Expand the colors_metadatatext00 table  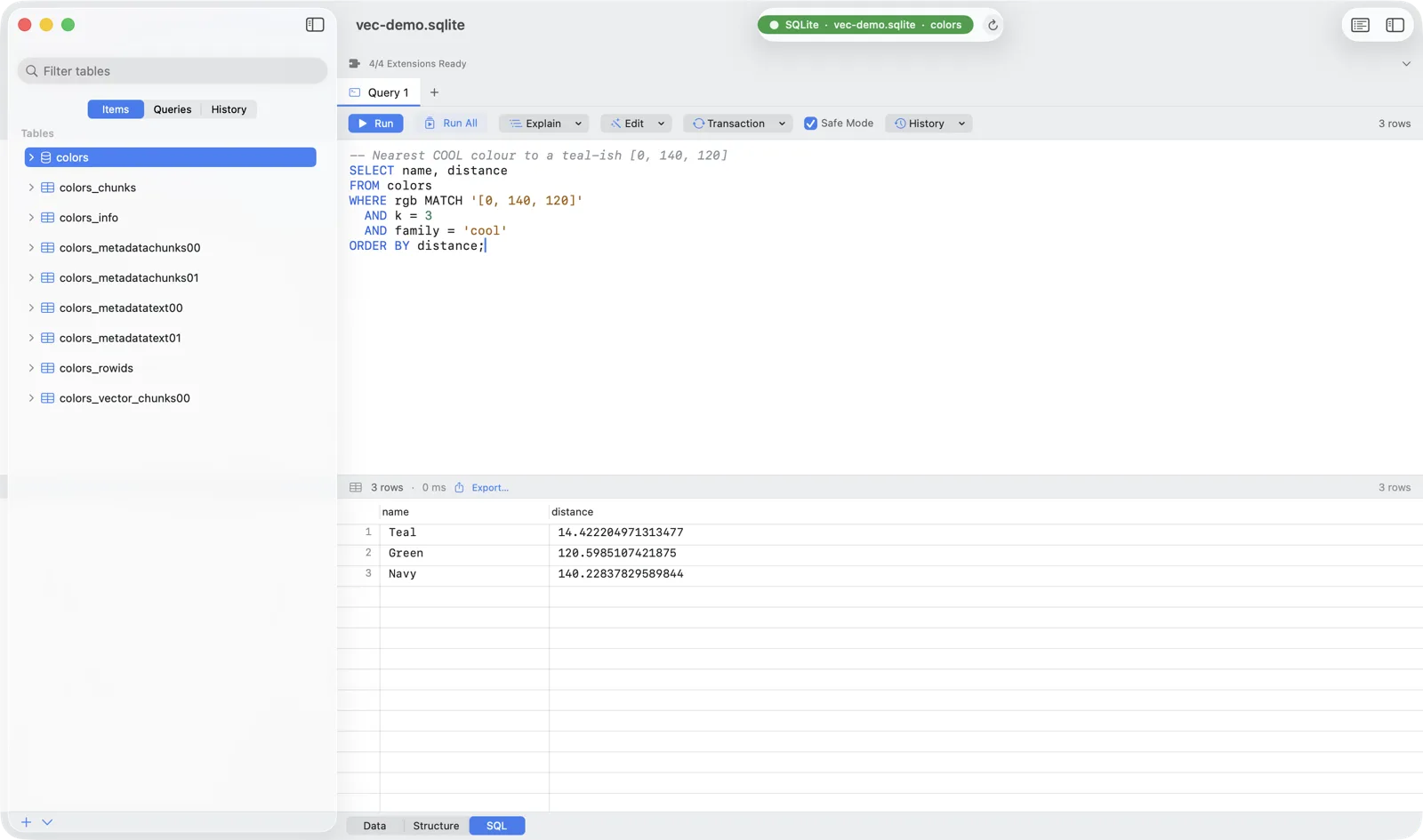[31, 308]
